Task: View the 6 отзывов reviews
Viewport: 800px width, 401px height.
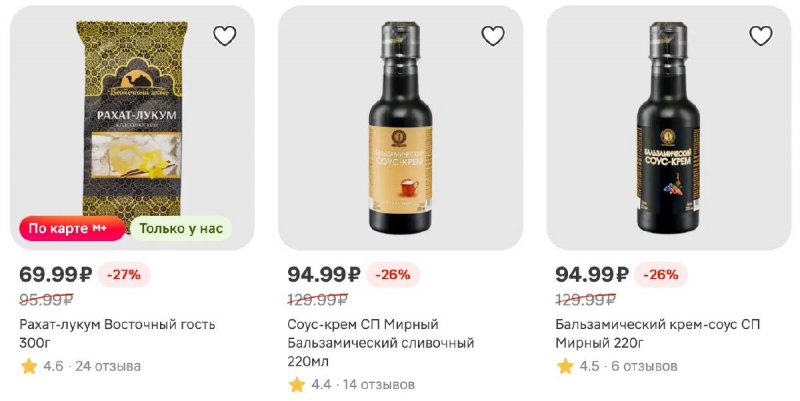Action: tap(643, 366)
